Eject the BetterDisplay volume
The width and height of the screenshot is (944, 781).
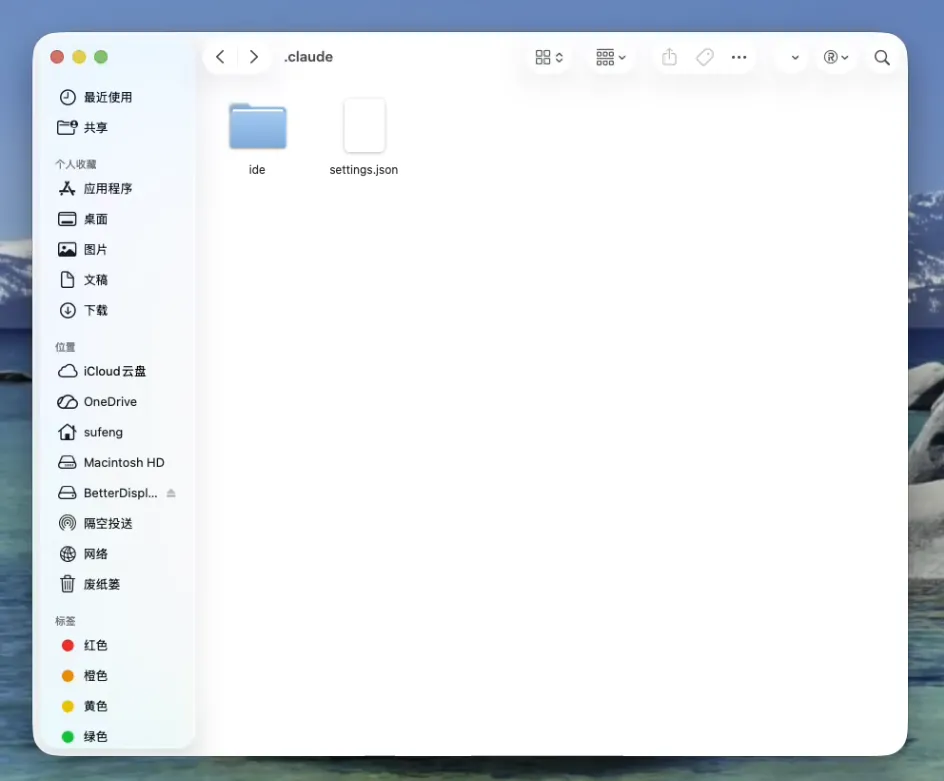[x=171, y=493]
